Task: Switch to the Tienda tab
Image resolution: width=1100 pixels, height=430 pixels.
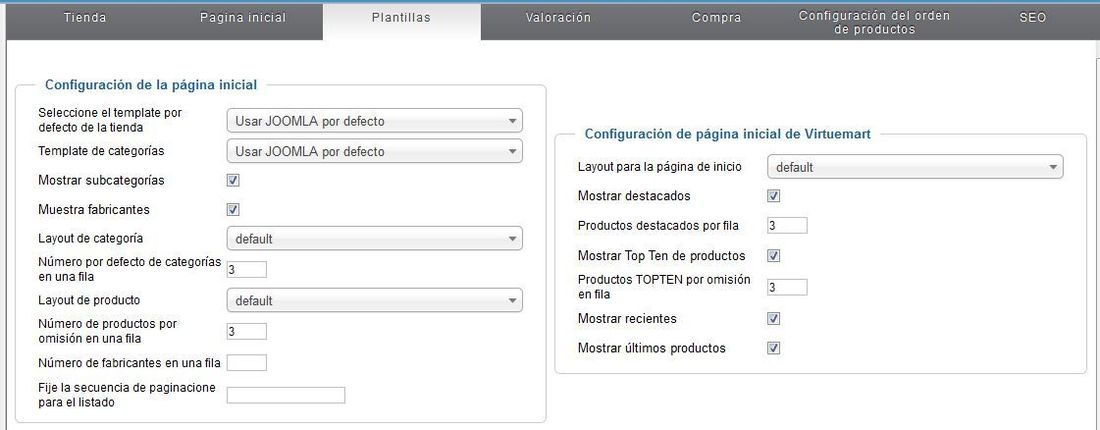Action: click(85, 18)
